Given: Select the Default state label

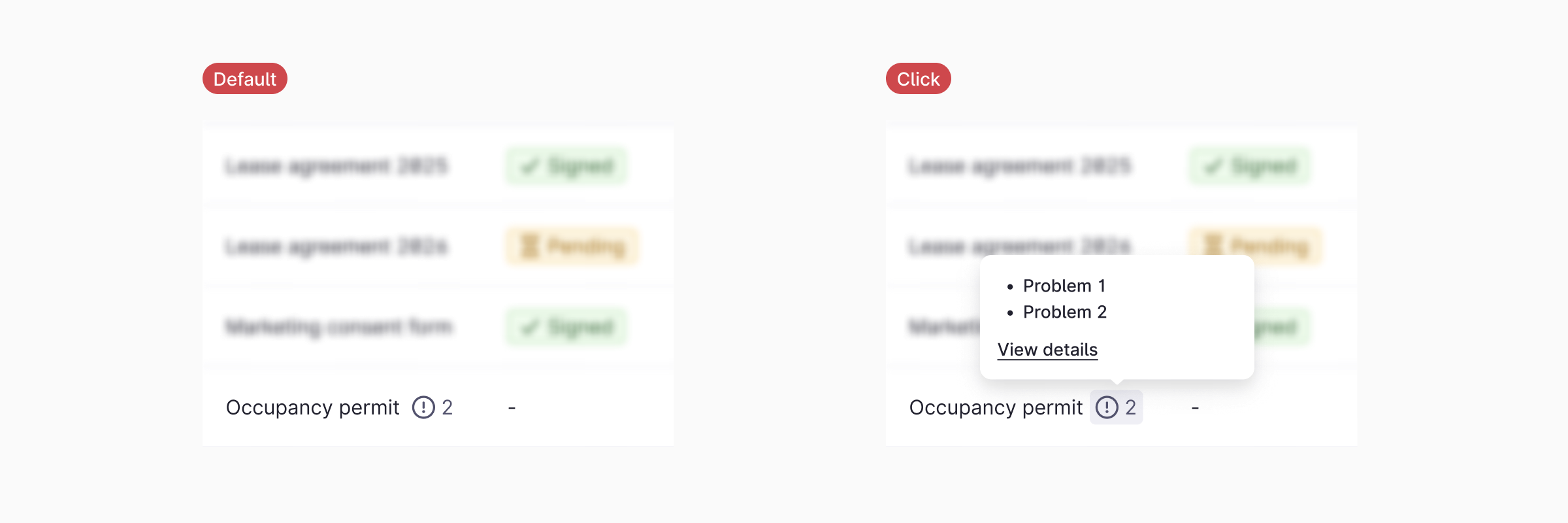Looking at the screenshot, I should point(244,78).
